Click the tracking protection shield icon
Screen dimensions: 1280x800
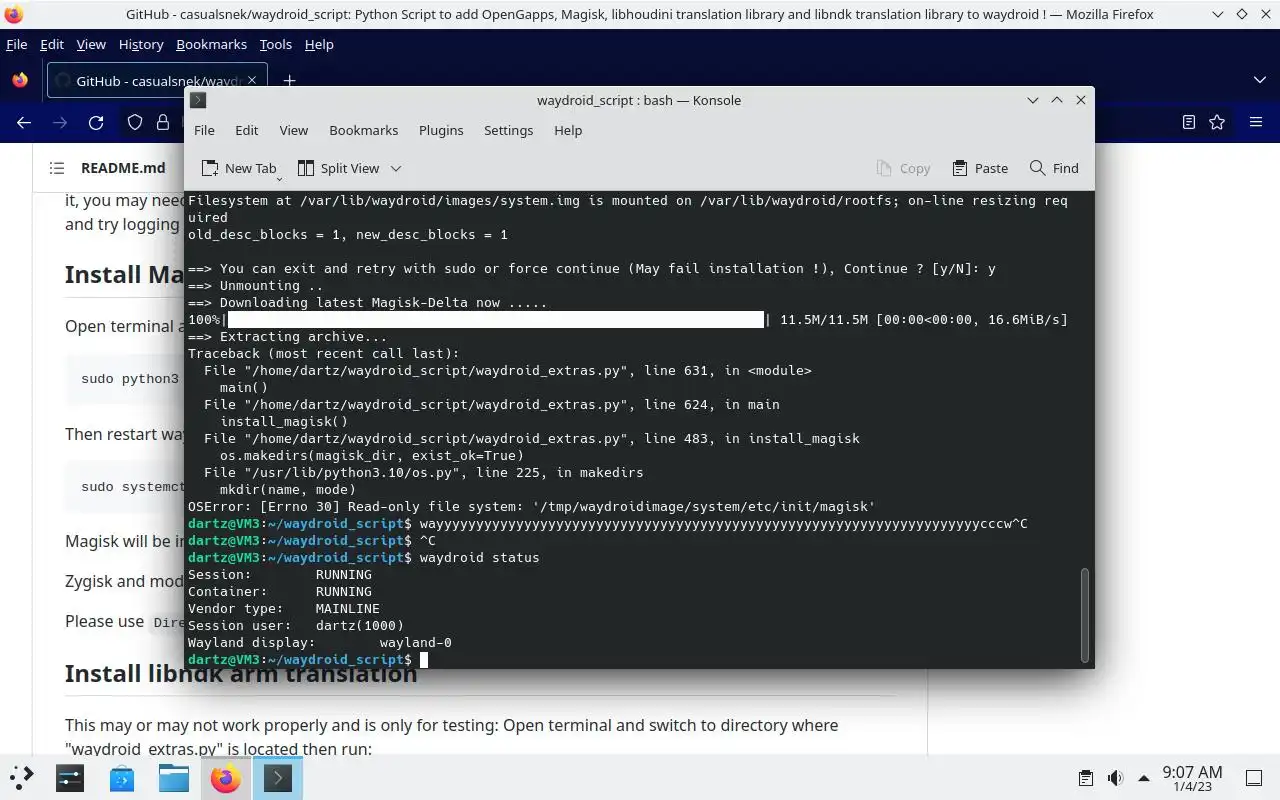135,122
